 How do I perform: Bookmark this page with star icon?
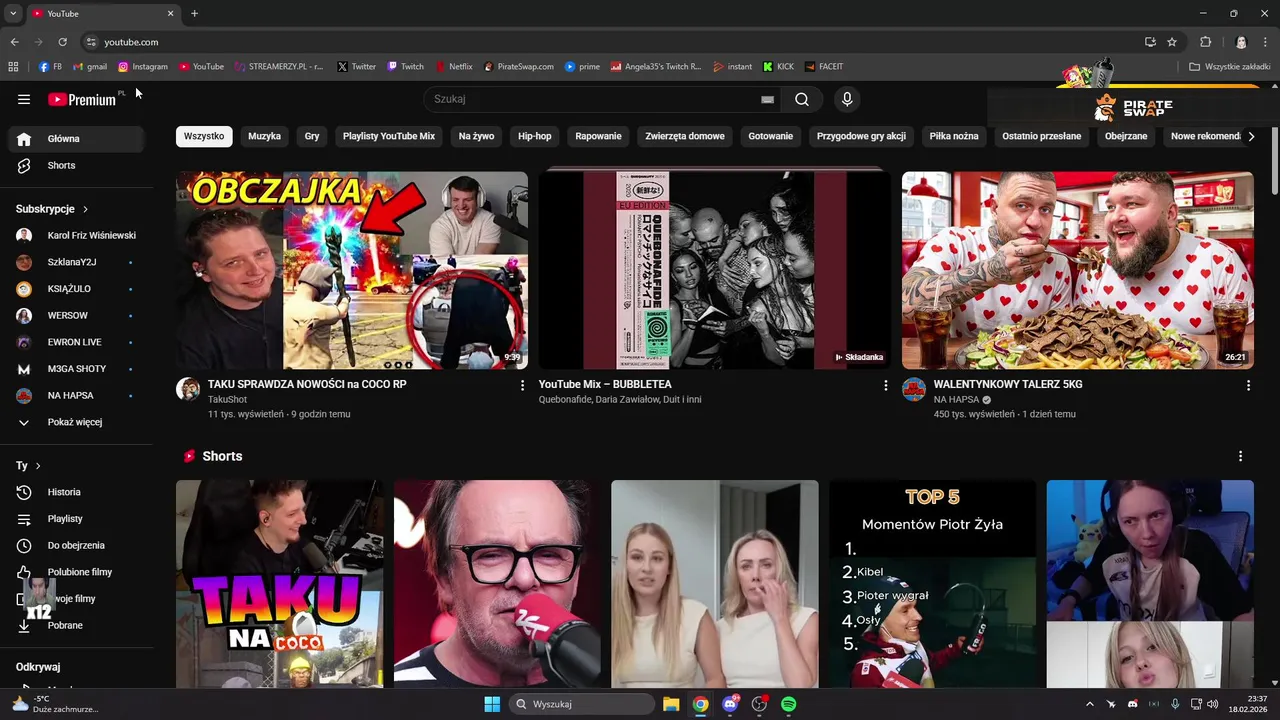1172,42
